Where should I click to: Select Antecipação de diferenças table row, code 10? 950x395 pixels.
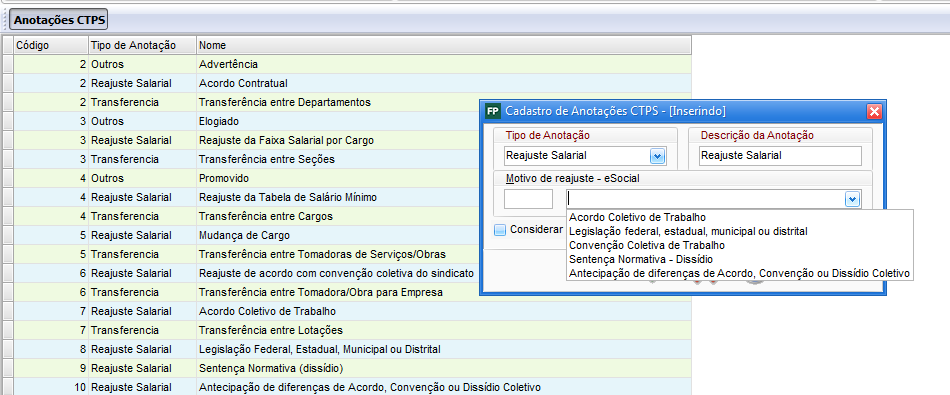[346, 387]
